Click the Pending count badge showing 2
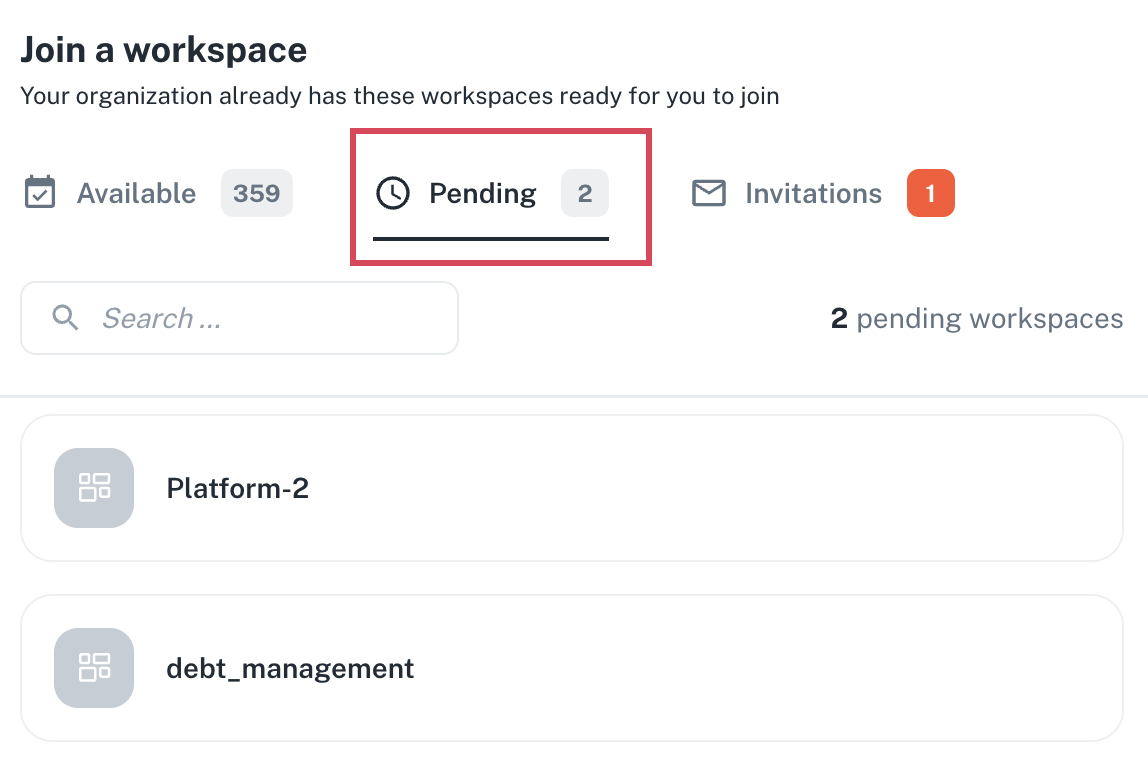The height and width of the screenshot is (760, 1148). (585, 193)
